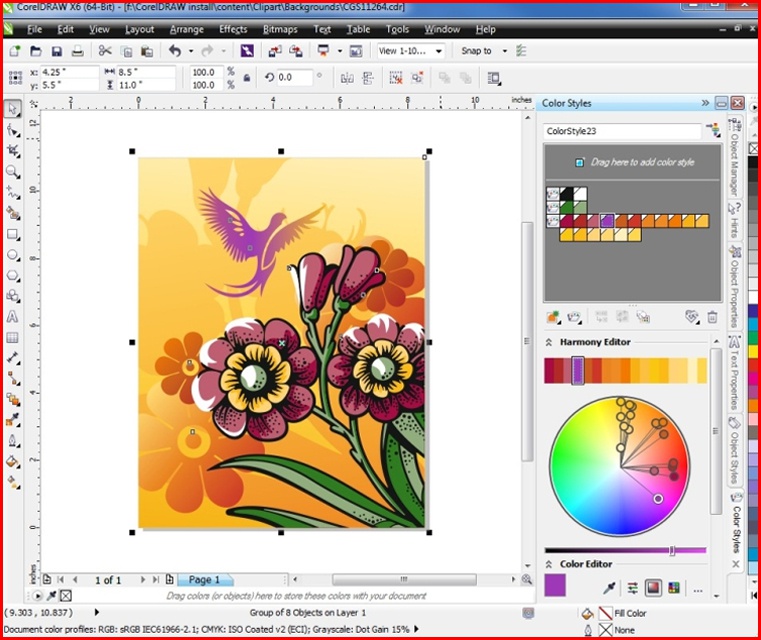761x640 pixels.
Task: Select the Text tool
Action: point(13,317)
